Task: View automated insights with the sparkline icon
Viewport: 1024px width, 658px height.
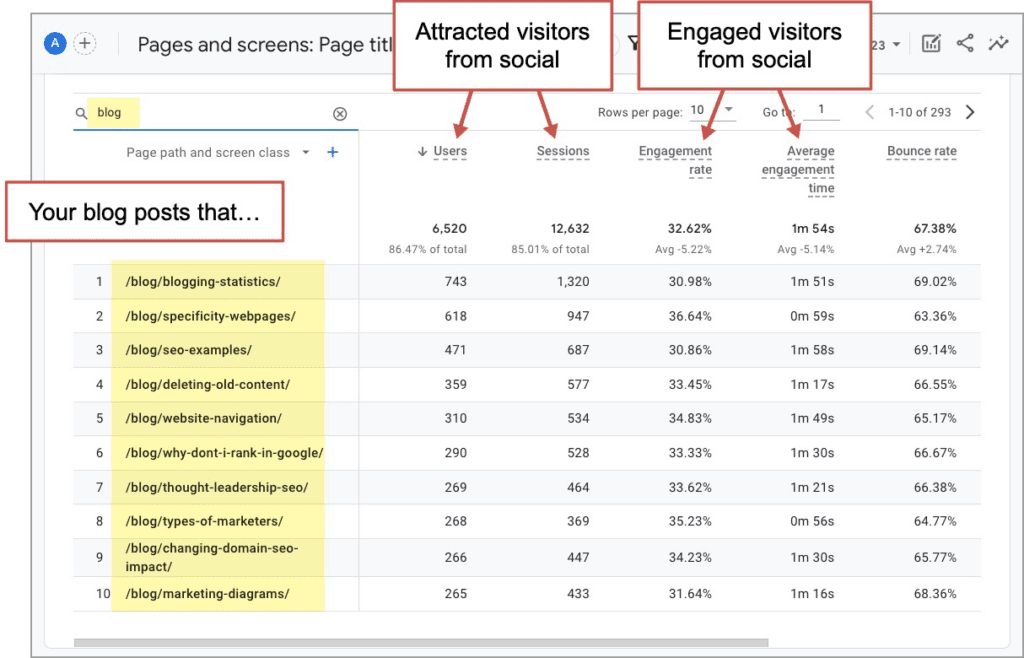Action: coord(997,43)
